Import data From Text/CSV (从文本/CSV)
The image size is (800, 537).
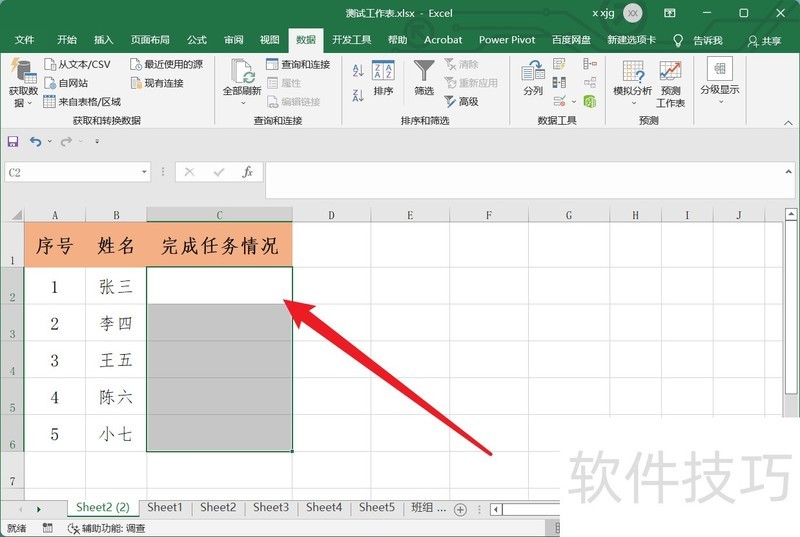(78, 64)
